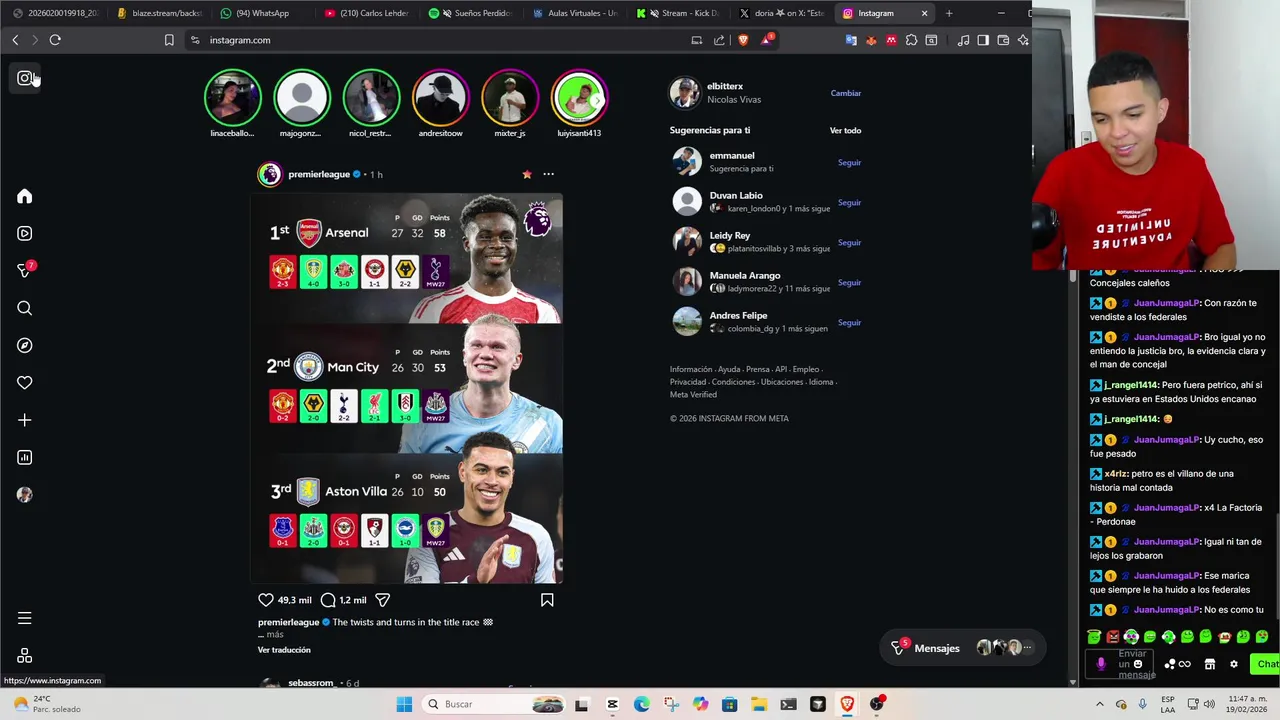Show hidden system tray icons
The height and width of the screenshot is (720, 1280).
tap(1100, 704)
